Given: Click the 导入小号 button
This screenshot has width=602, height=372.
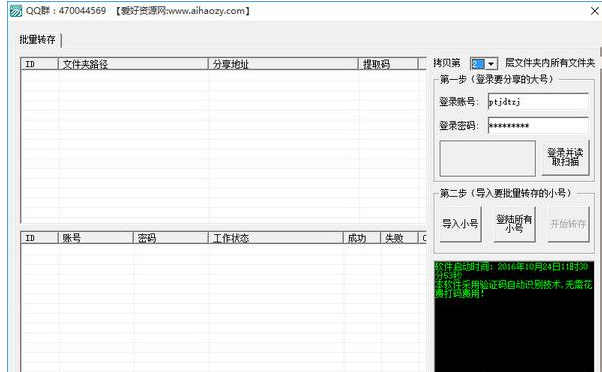Looking at the screenshot, I should (x=460, y=224).
